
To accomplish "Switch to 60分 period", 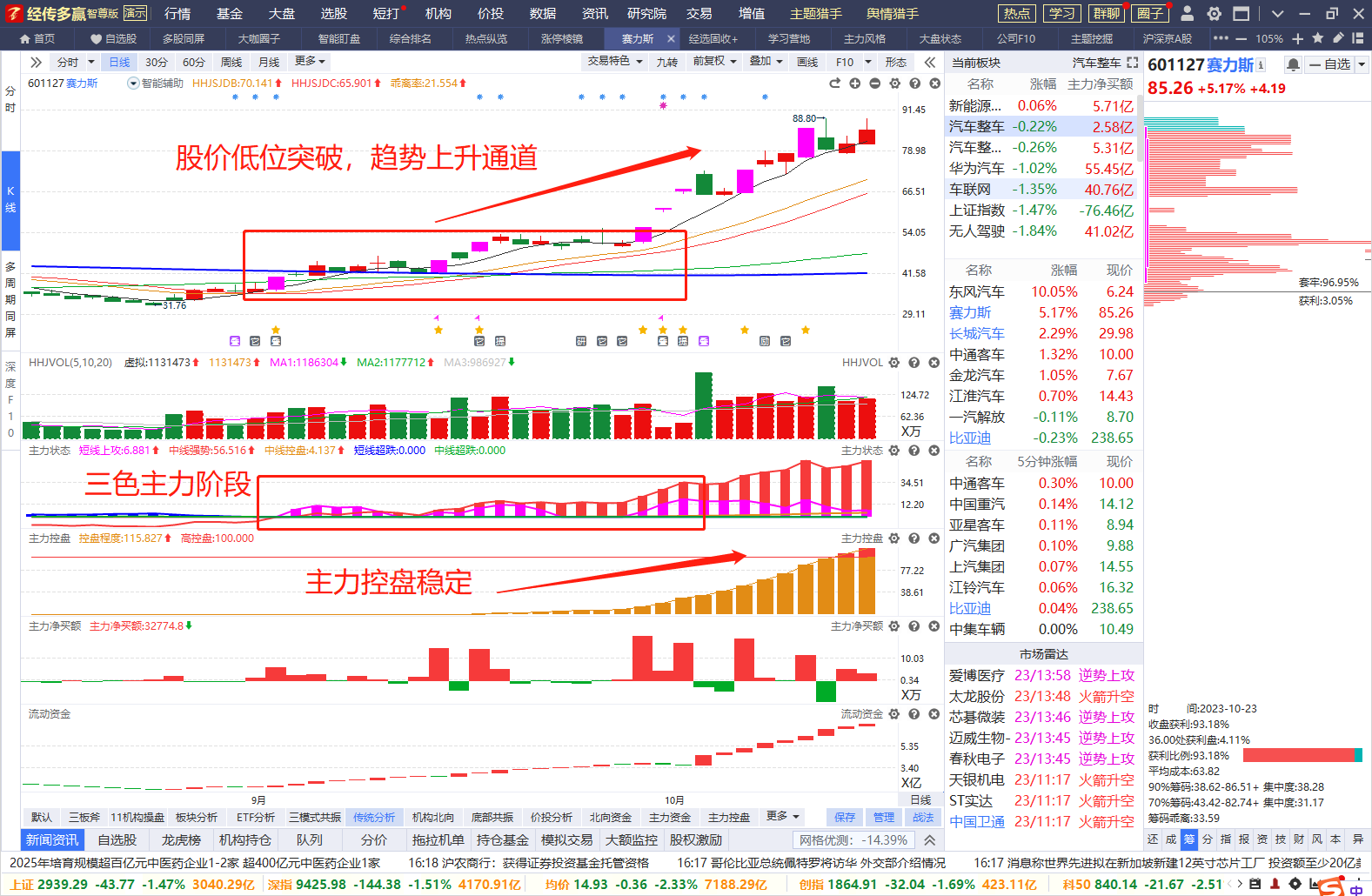I will 194,62.
